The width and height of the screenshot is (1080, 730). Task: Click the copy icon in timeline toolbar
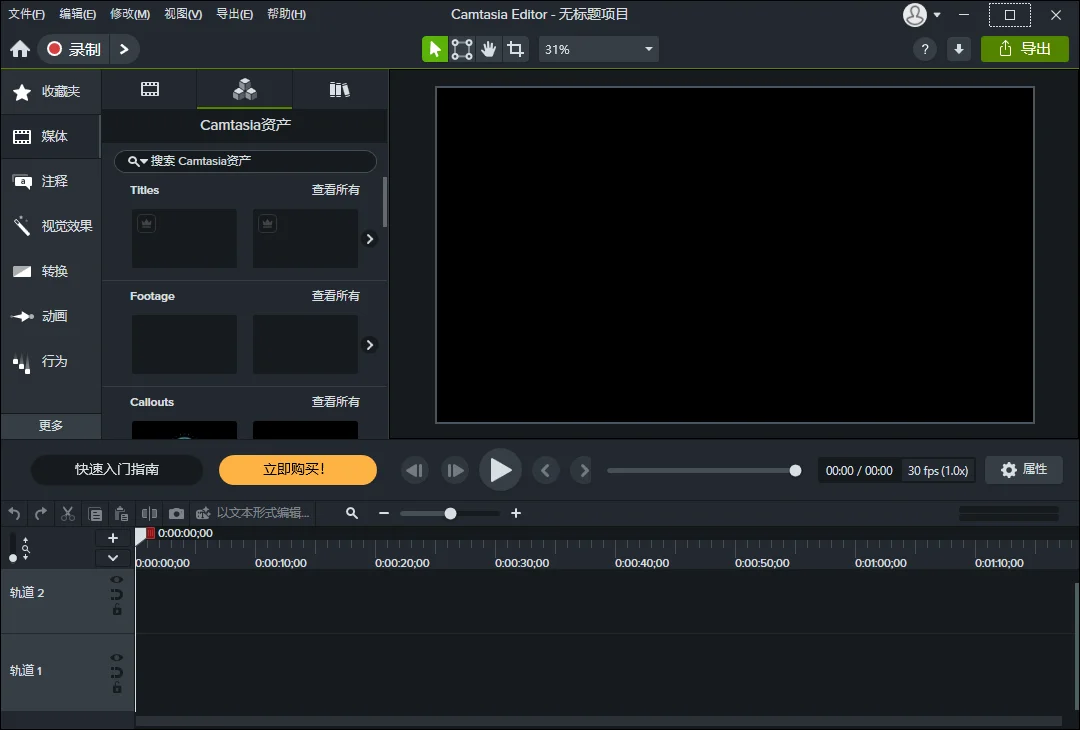pyautogui.click(x=95, y=514)
